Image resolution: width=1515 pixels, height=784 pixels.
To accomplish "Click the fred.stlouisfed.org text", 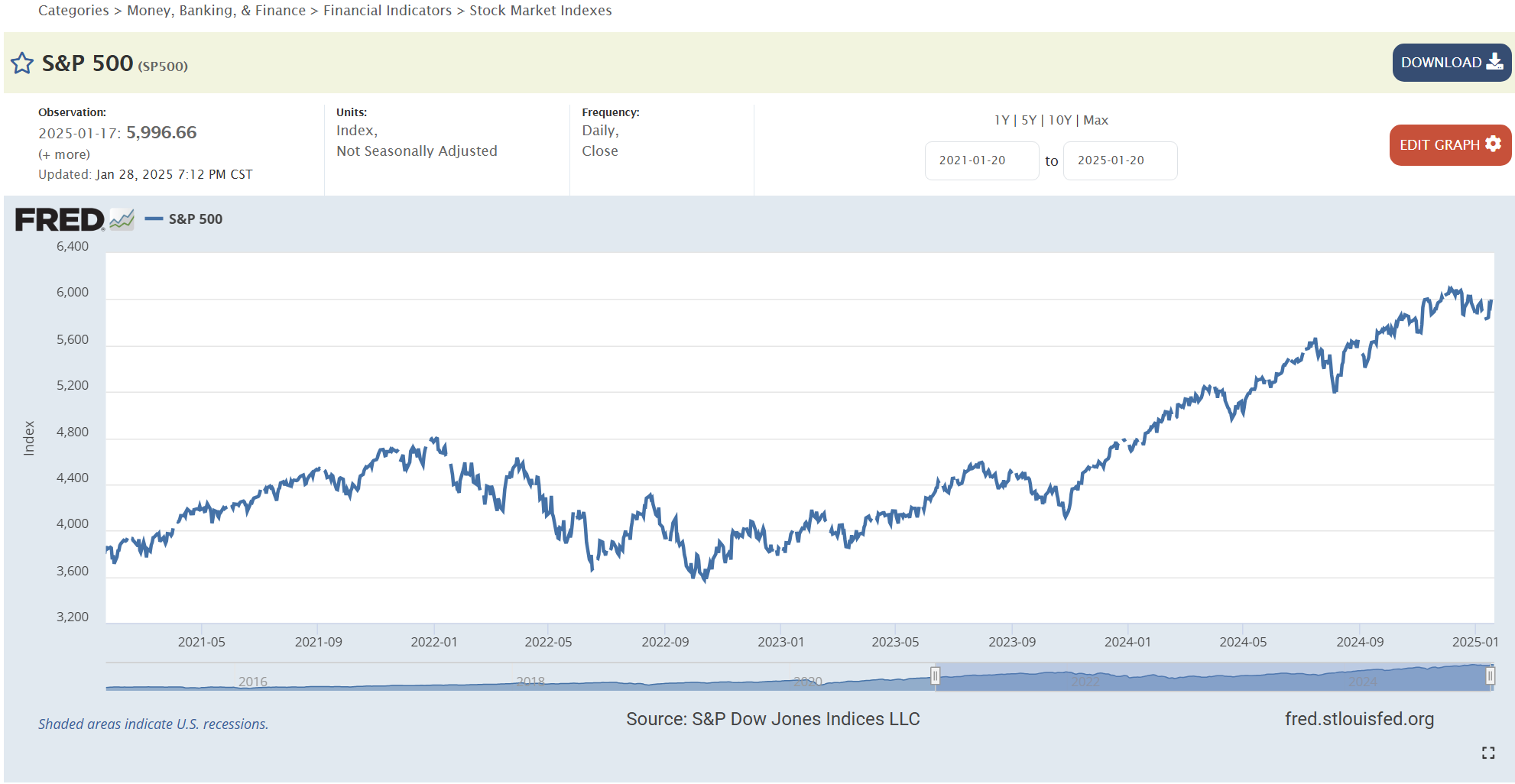I will pyautogui.click(x=1359, y=719).
